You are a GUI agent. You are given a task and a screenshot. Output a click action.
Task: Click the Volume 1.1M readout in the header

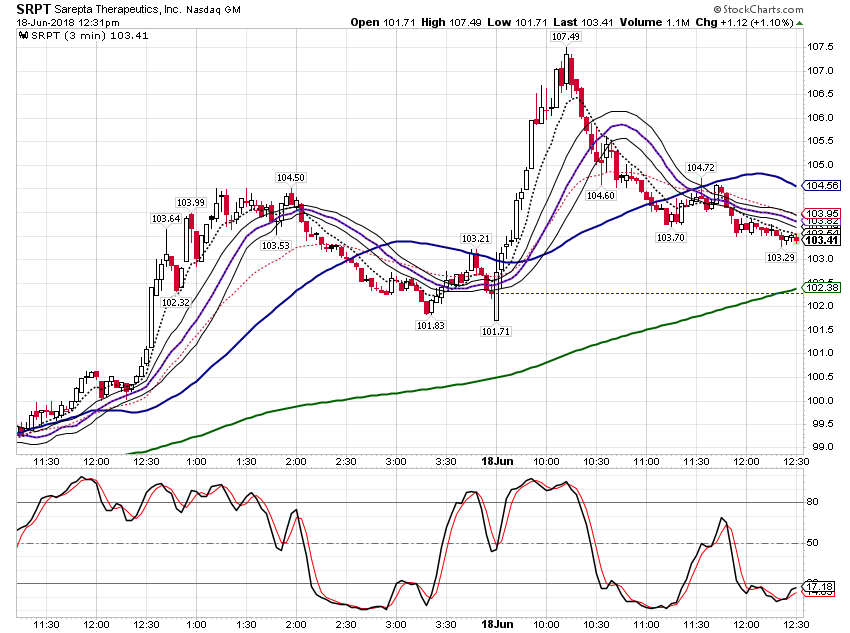click(x=655, y=23)
